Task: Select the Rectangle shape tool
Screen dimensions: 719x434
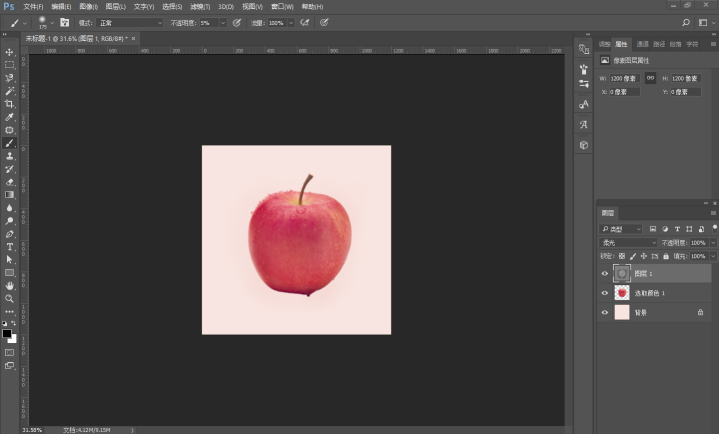Action: (9, 273)
